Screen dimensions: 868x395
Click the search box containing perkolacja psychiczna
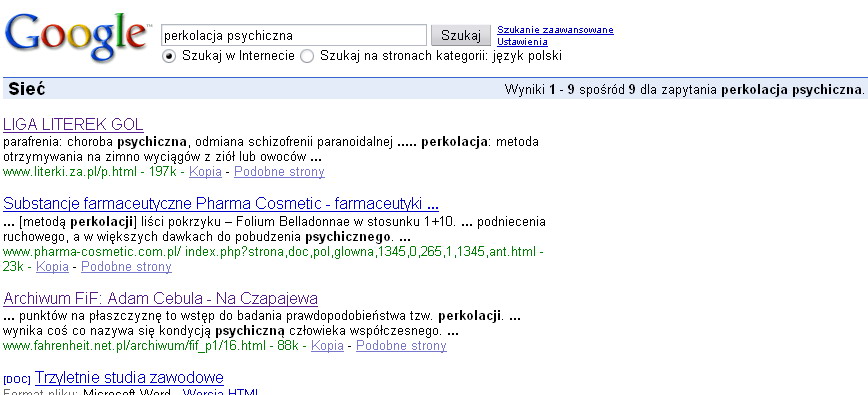click(x=293, y=35)
